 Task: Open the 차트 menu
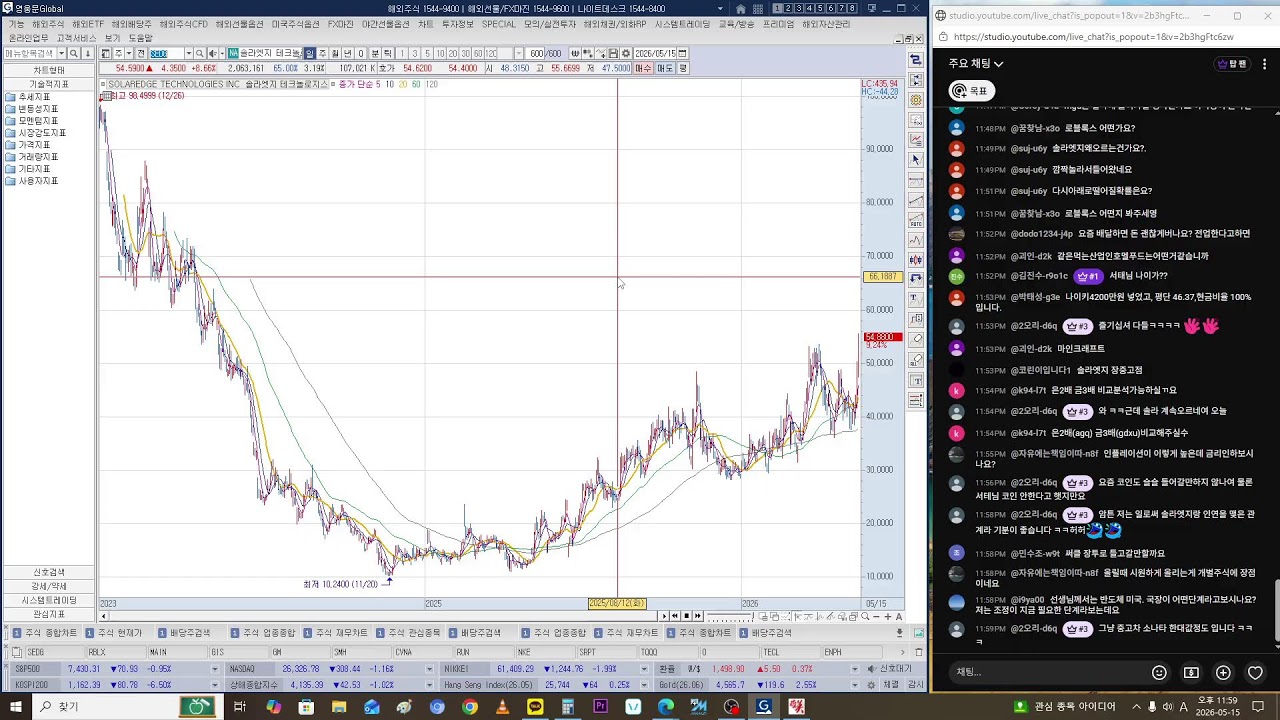426,24
